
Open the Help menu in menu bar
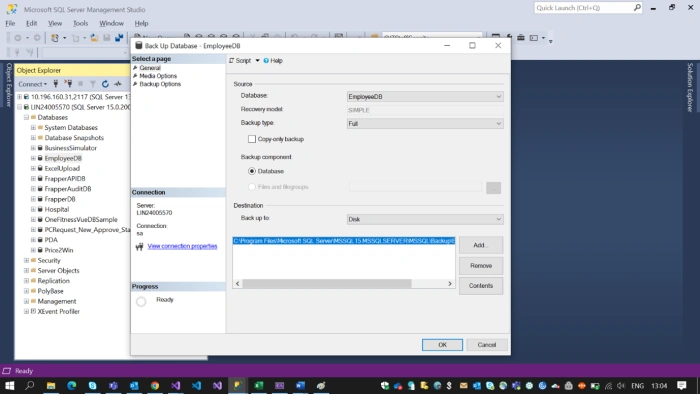point(141,23)
